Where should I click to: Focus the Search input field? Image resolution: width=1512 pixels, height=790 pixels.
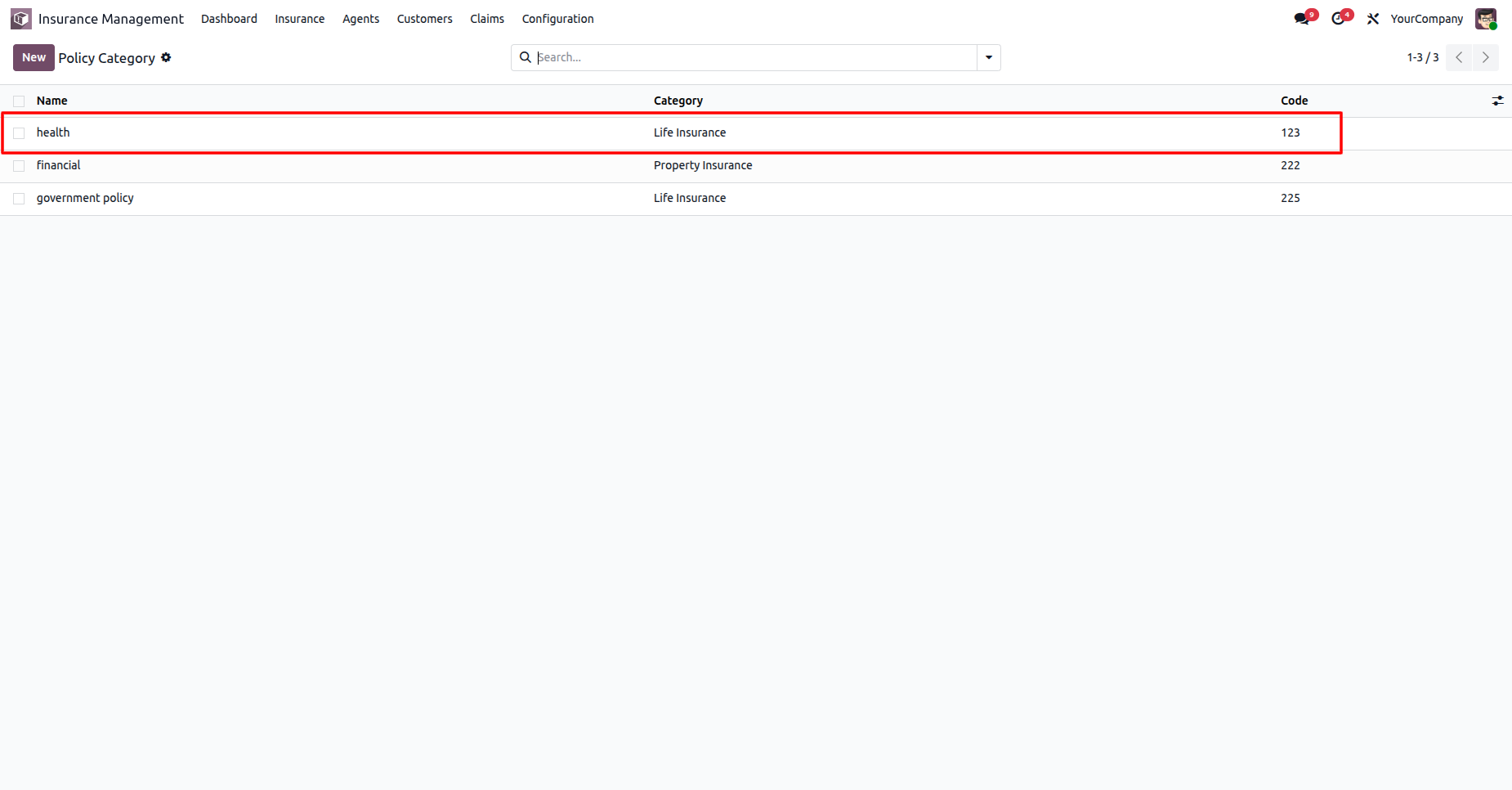point(756,57)
